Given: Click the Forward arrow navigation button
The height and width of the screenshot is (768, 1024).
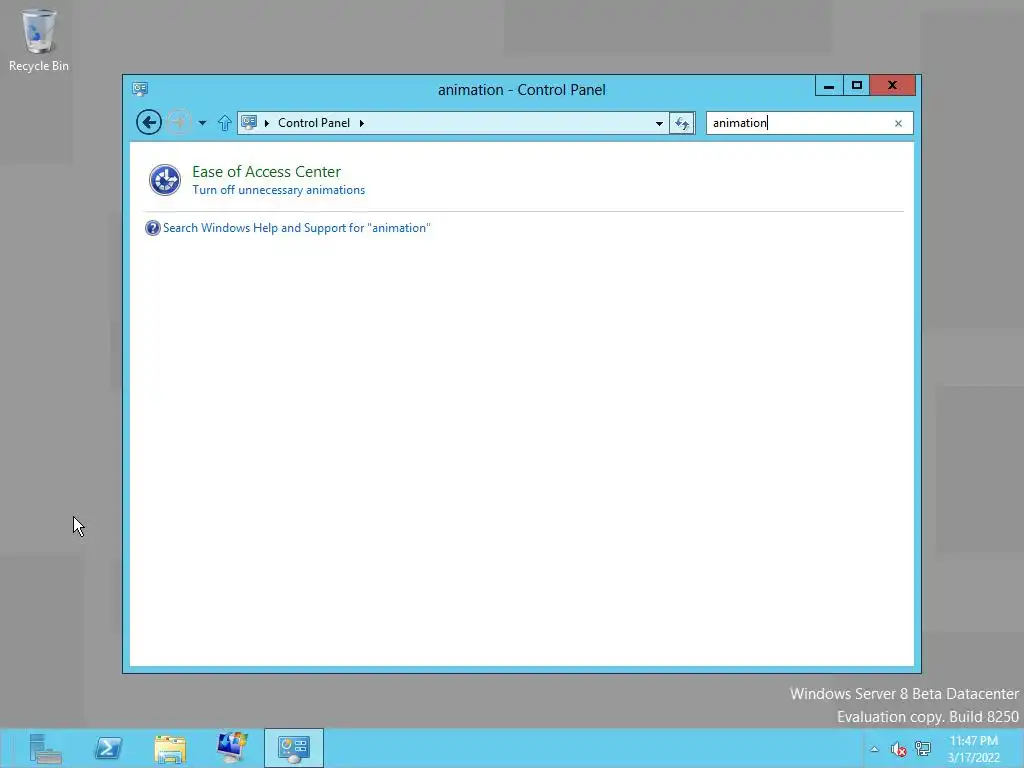Looking at the screenshot, I should coord(178,122).
